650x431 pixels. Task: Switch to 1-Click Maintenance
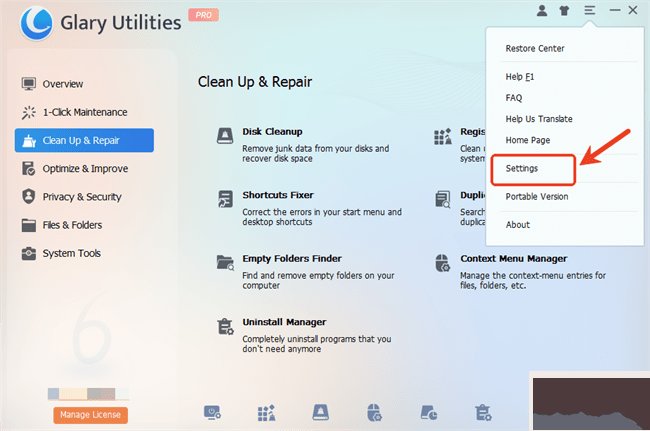85,112
